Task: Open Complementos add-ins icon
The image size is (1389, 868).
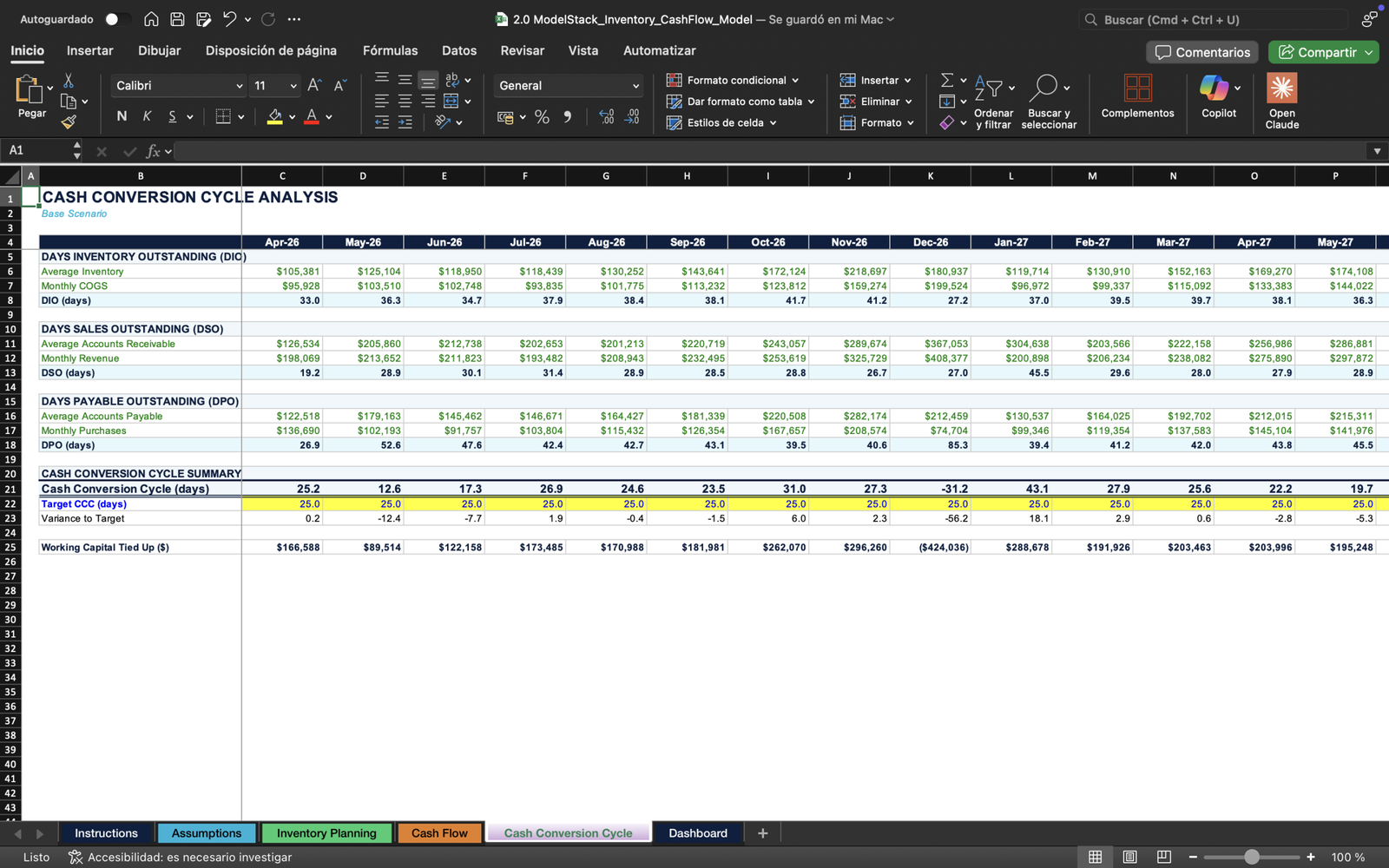Action: [1137, 89]
